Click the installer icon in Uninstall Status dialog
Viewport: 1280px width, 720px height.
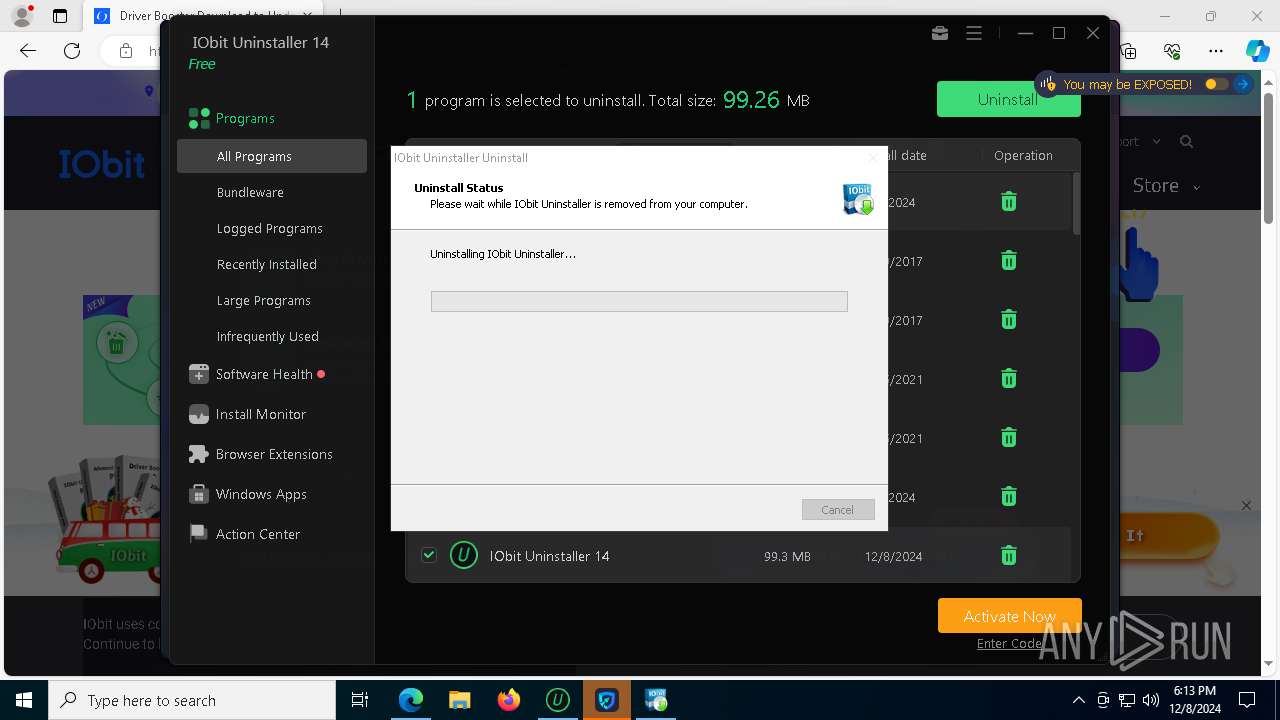[858, 199]
